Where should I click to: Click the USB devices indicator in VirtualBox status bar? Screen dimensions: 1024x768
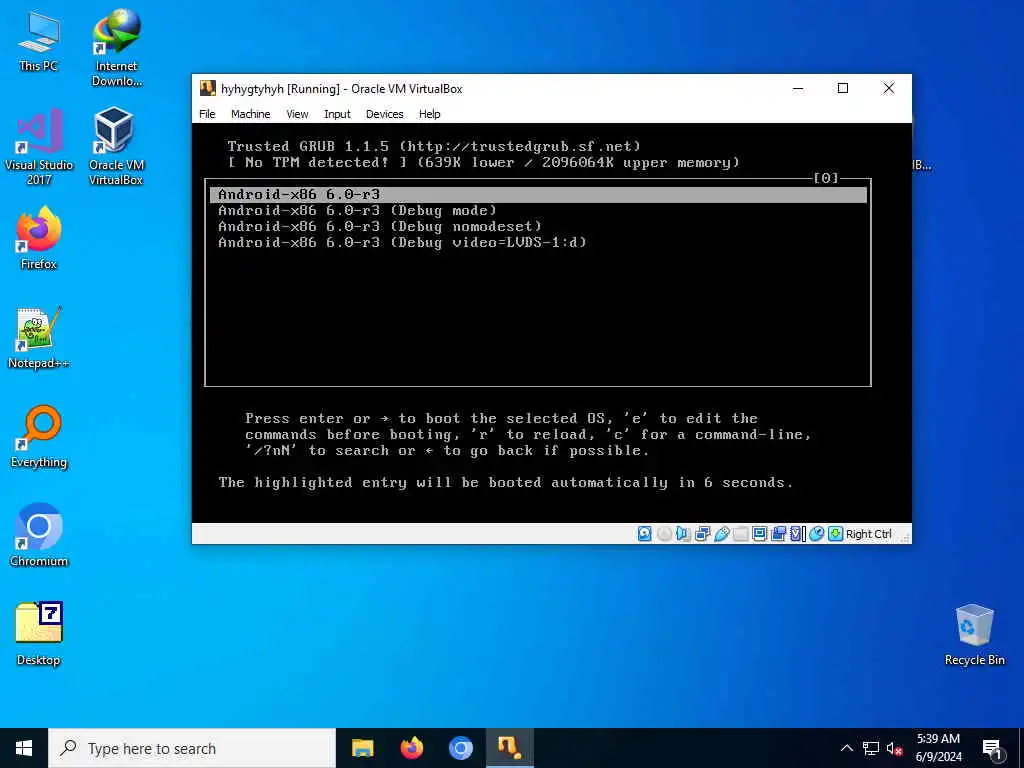pyautogui.click(x=722, y=534)
